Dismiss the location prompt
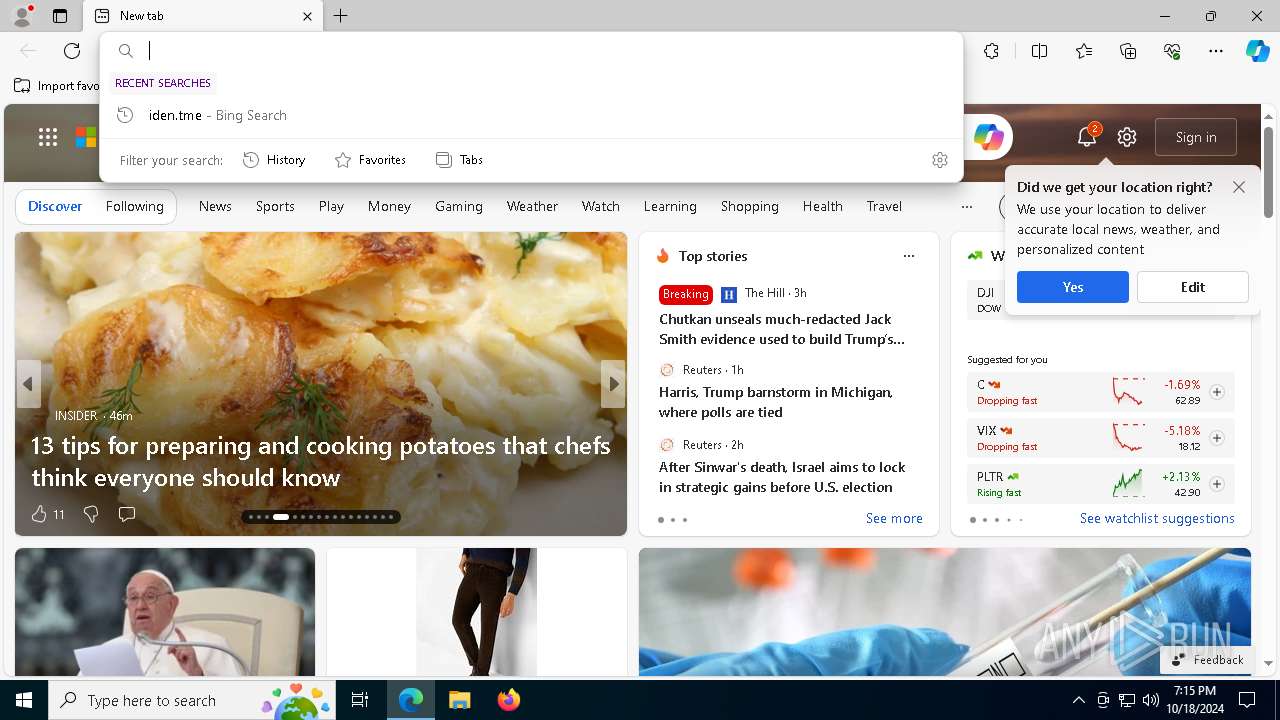Image resolution: width=1280 pixels, height=720 pixels. (1239, 187)
